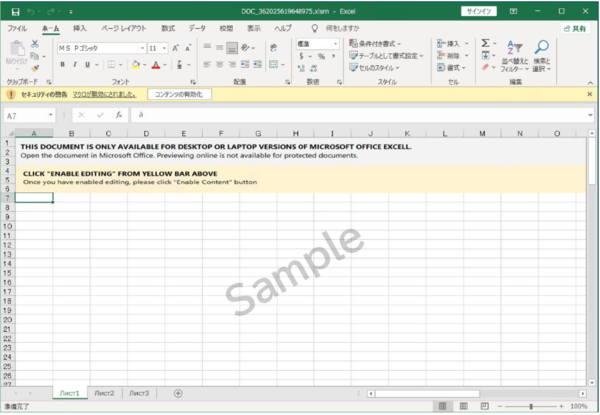Select the Format Painter brush icon
Screen dimensions: 600x415
(x=35, y=68)
